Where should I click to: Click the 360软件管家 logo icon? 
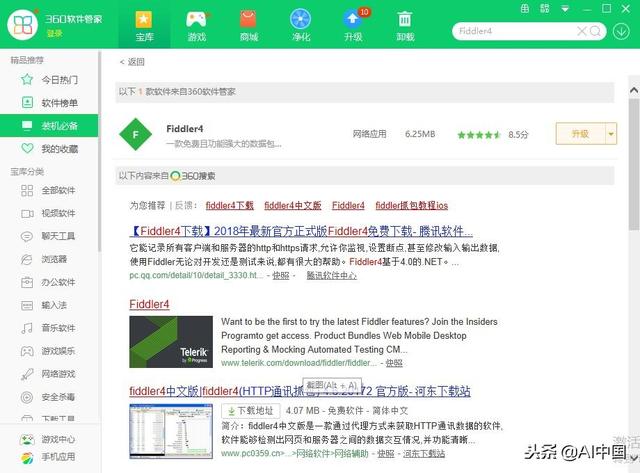[x=22, y=24]
